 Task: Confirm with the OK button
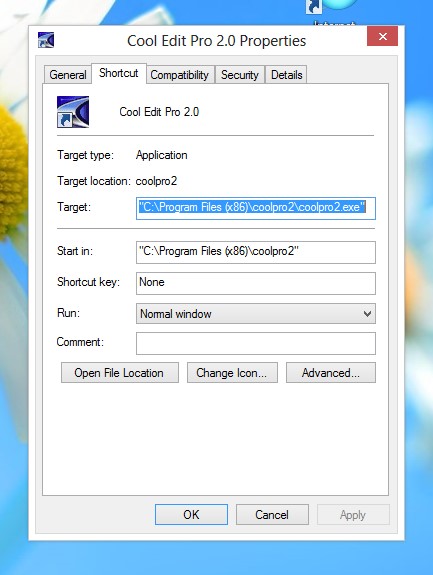coord(191,514)
